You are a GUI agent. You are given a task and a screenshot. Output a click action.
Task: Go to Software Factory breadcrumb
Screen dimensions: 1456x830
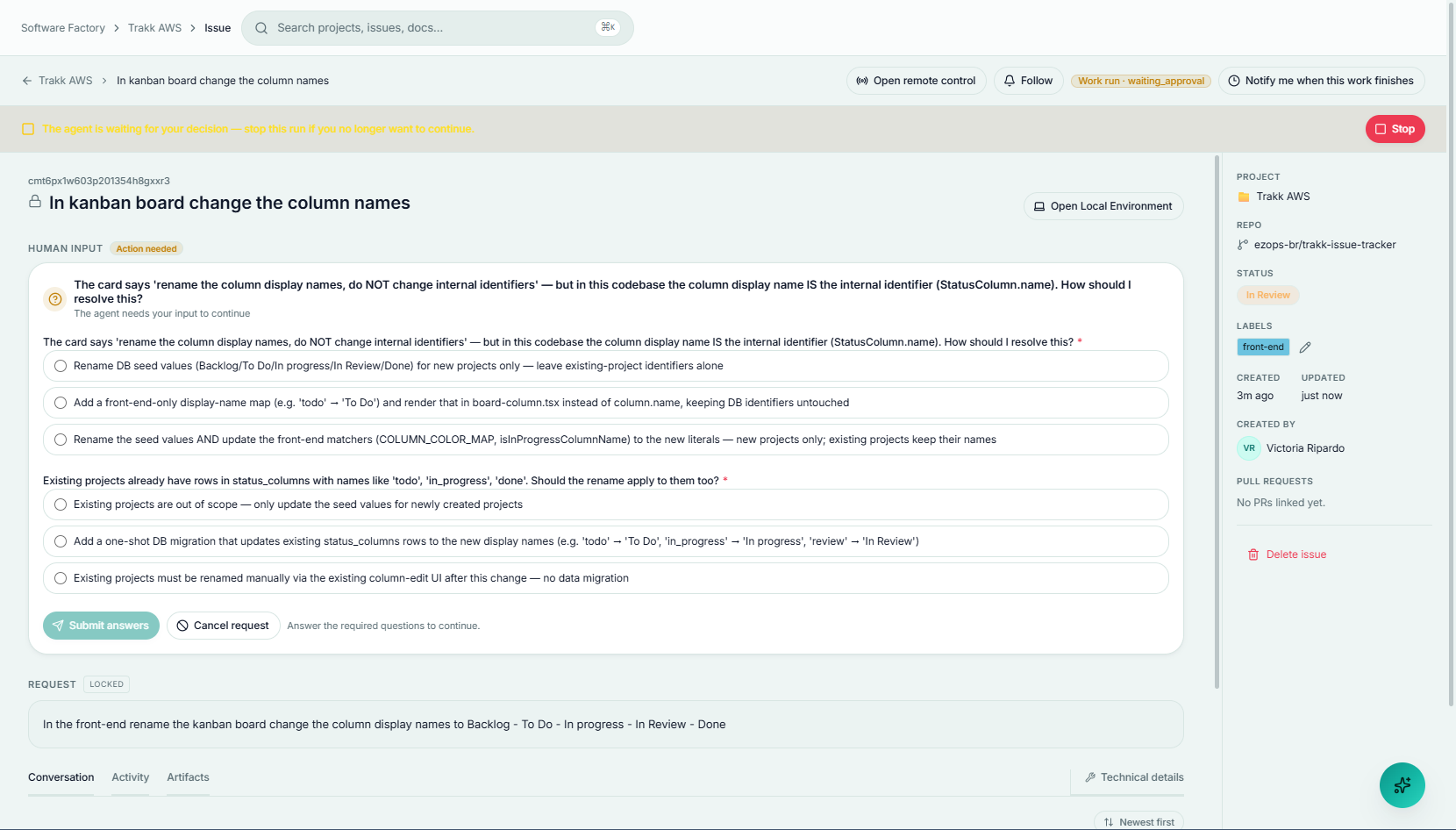[x=63, y=28]
